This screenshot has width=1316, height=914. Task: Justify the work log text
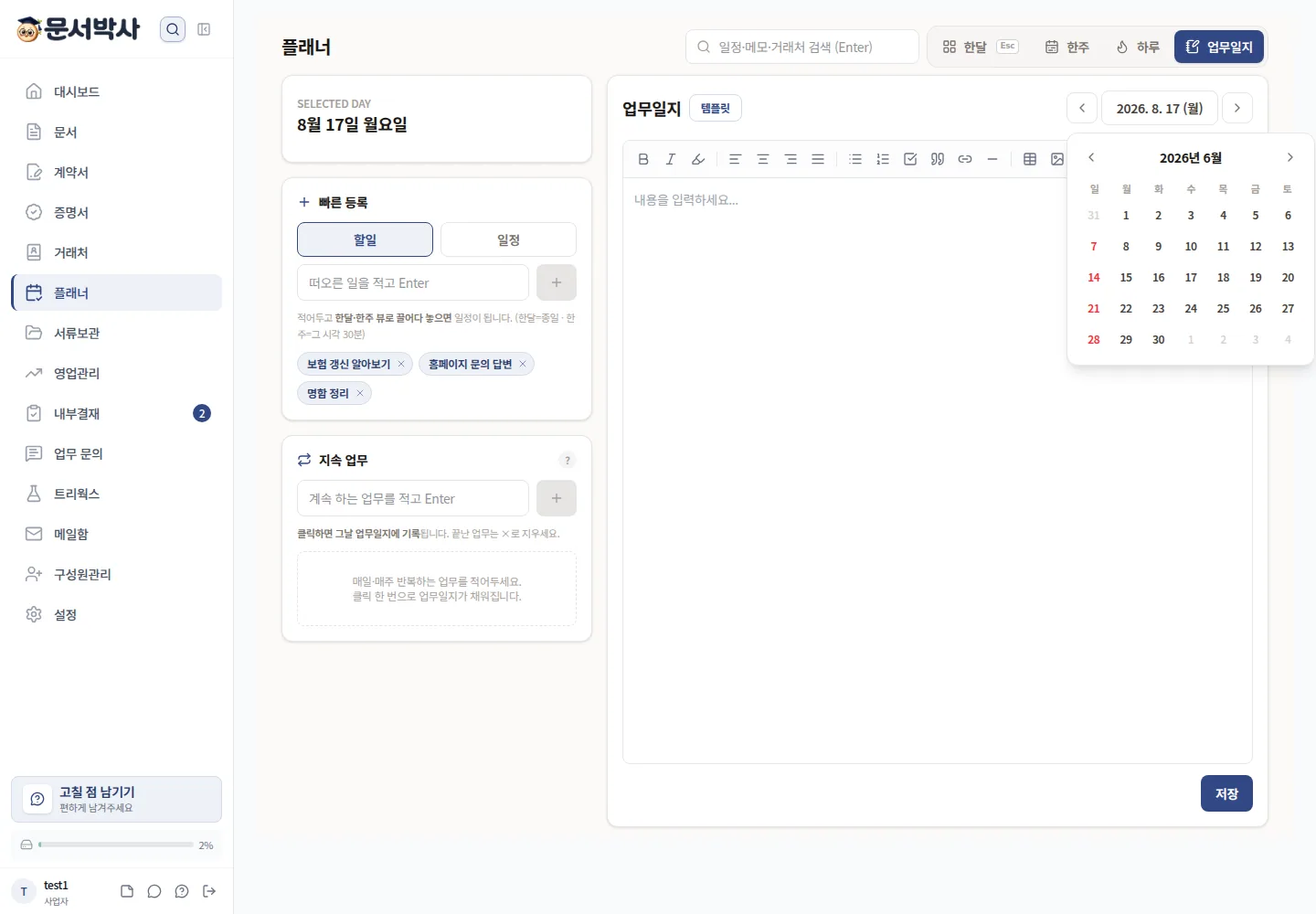click(818, 159)
